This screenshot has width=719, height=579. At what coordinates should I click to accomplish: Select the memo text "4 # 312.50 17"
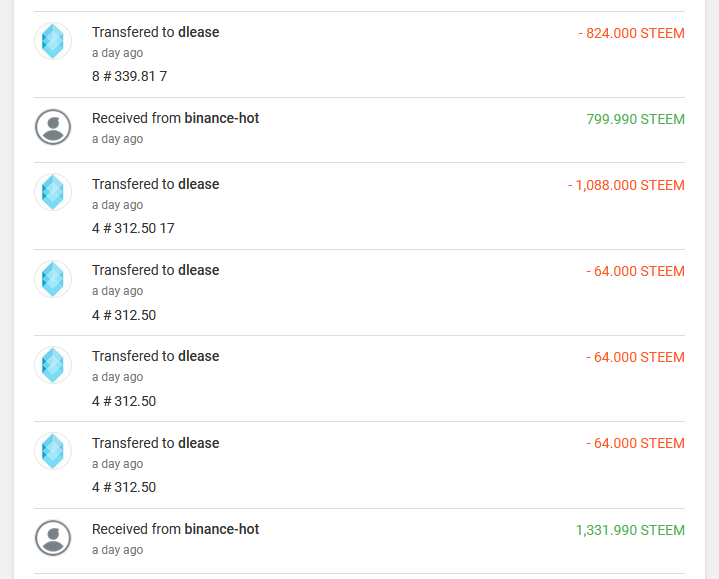[x=133, y=228]
